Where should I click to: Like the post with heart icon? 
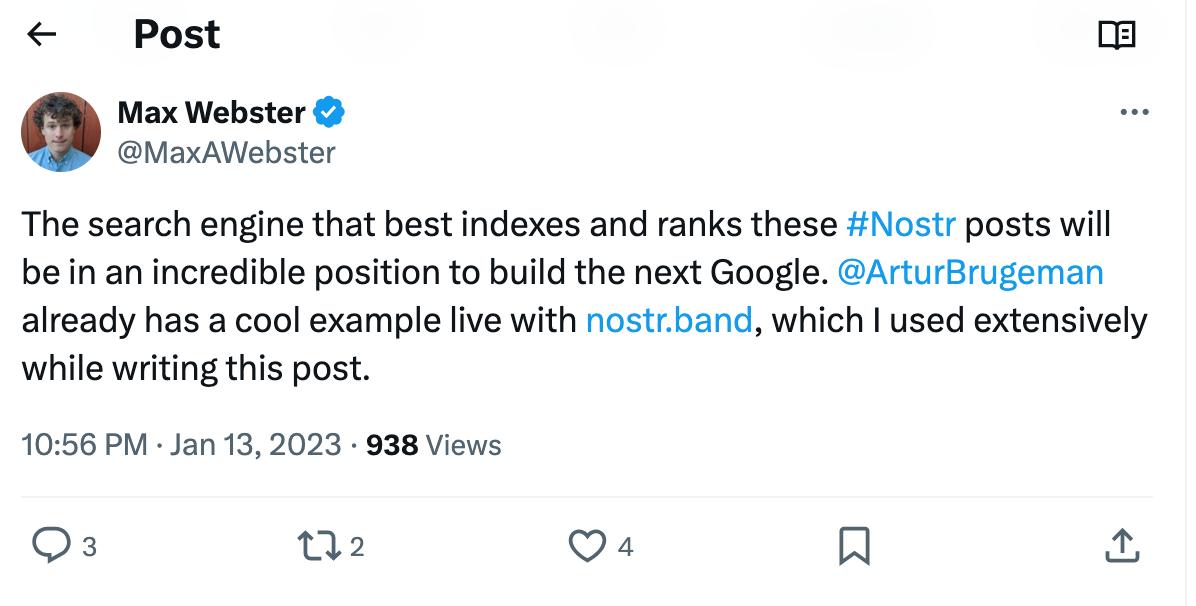tap(587, 546)
